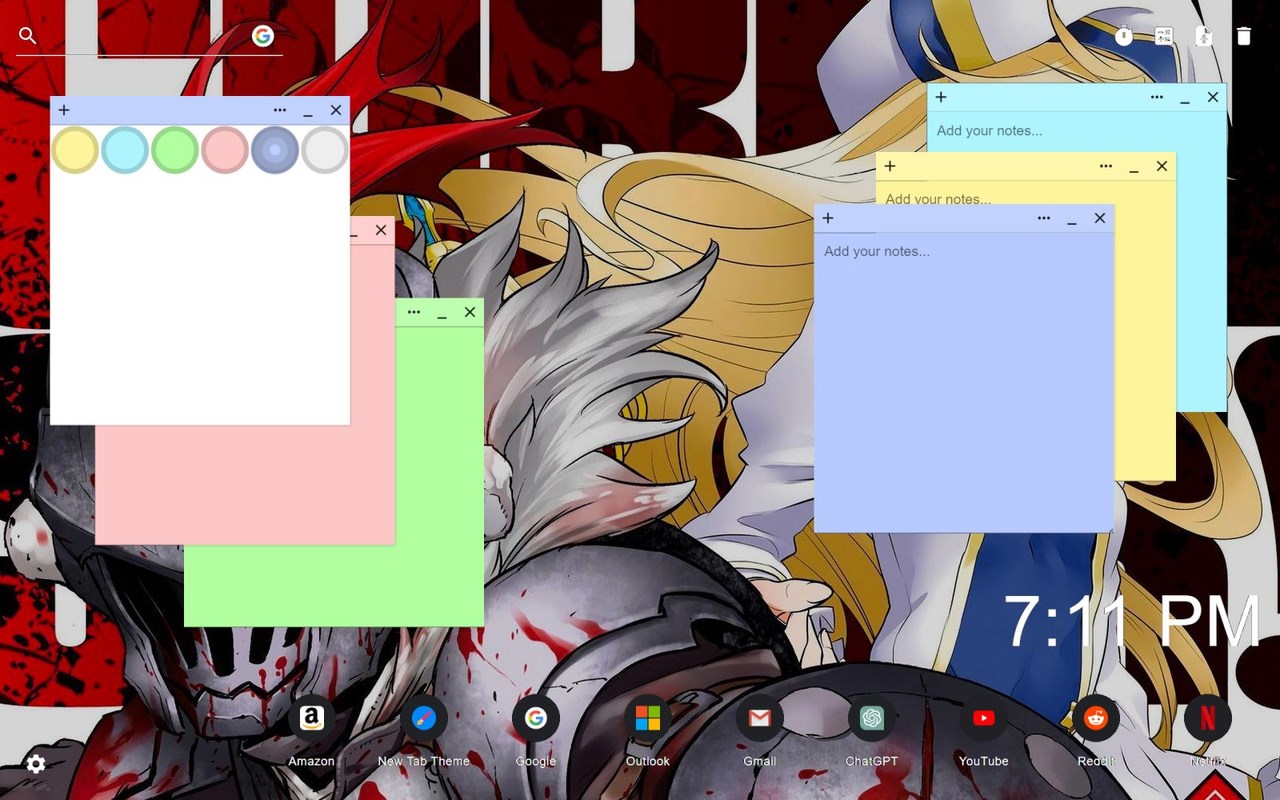This screenshot has height=800, width=1280.
Task: Close the yellow note
Action: 1162,166
